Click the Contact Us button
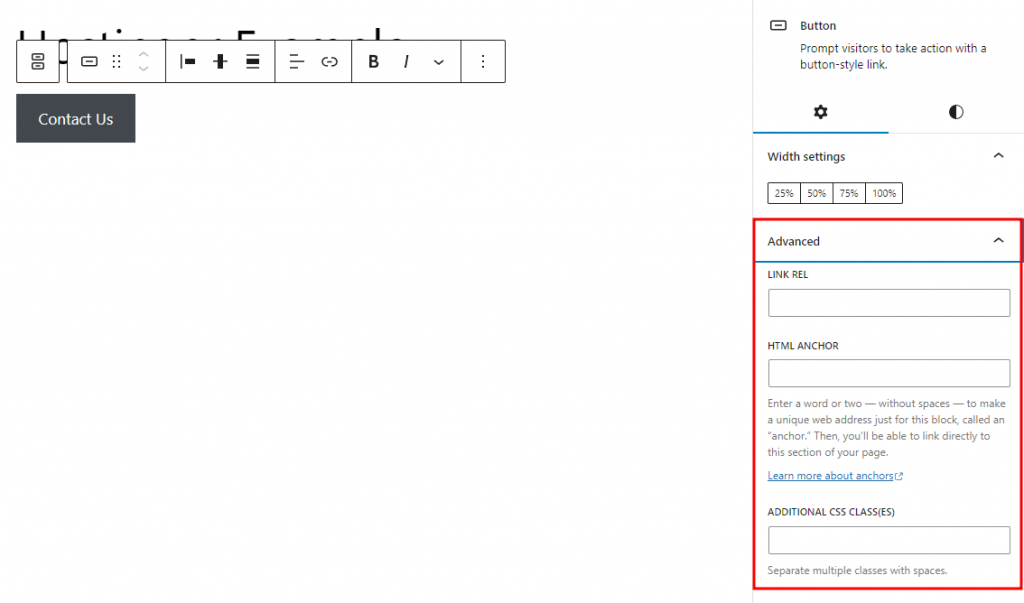1024x603 pixels. (x=76, y=118)
